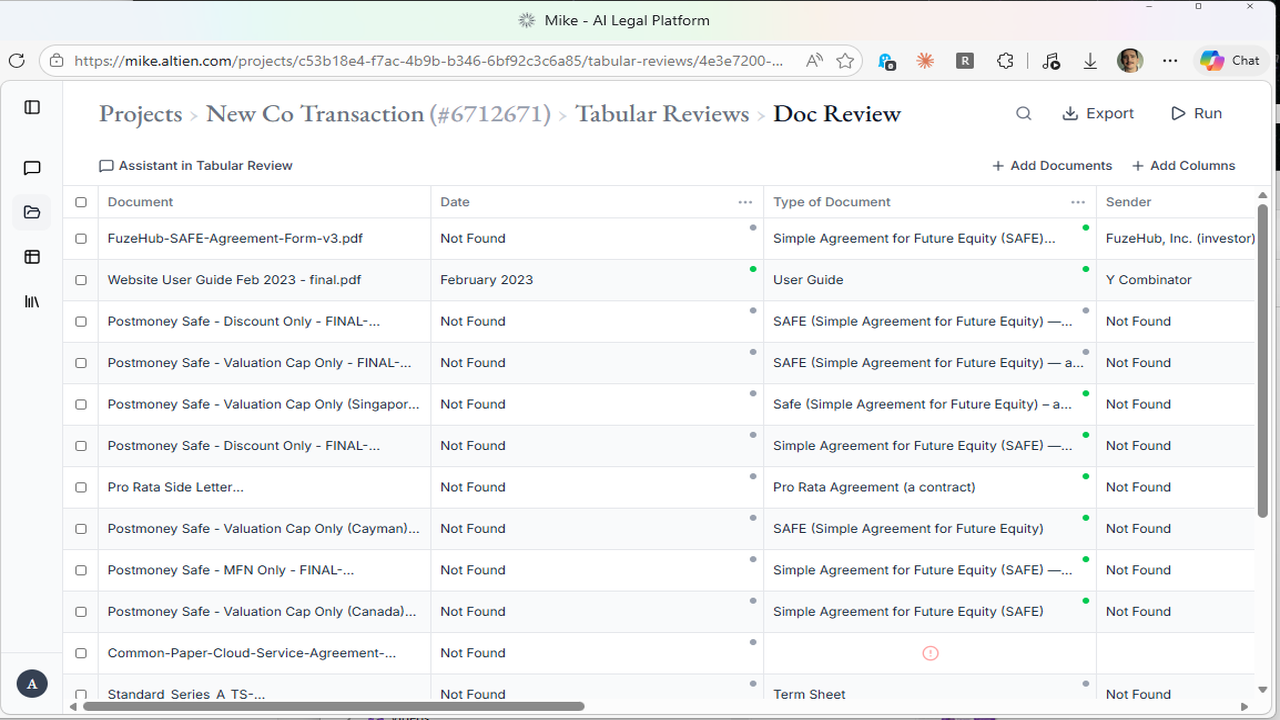Select the Valuation Cap Only (Cayman) row checkbox

[81, 529]
